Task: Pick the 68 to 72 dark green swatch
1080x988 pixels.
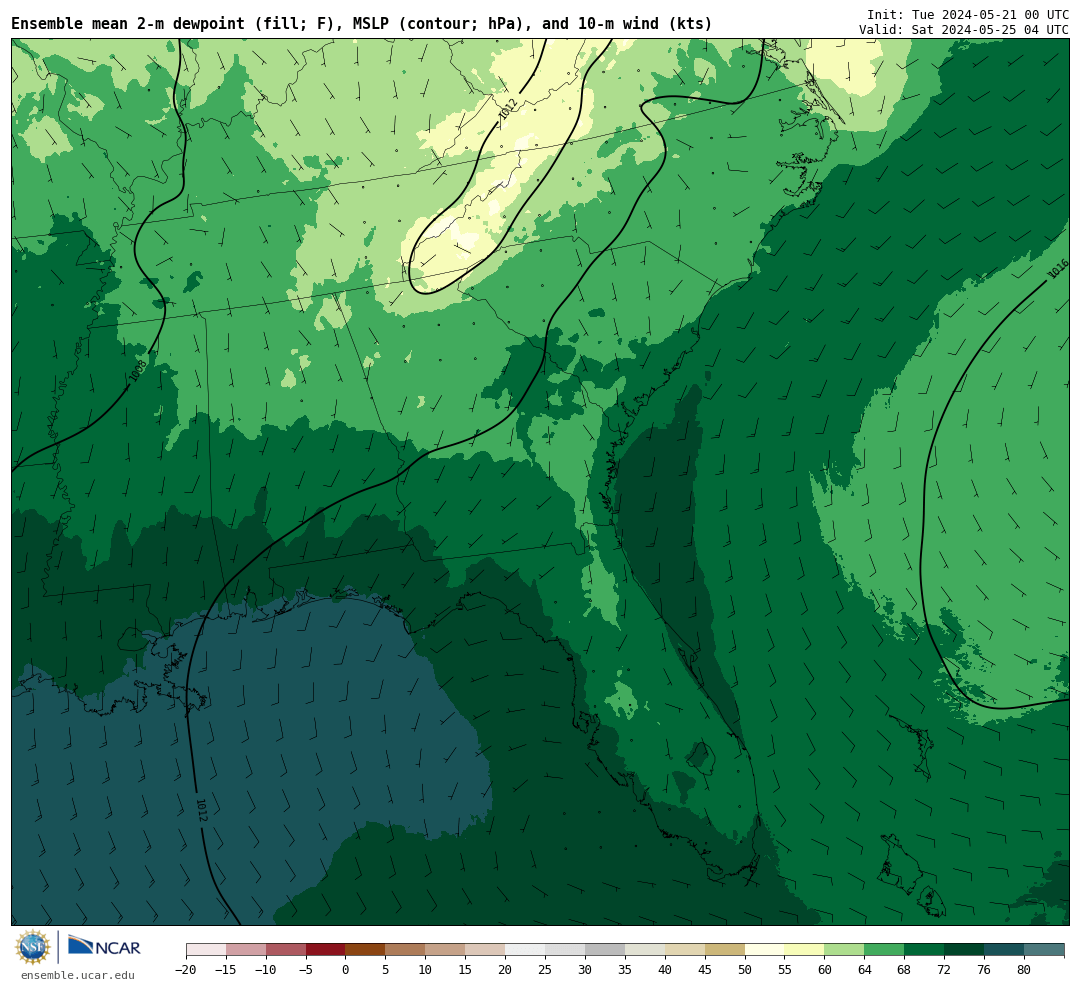Action: coord(925,950)
